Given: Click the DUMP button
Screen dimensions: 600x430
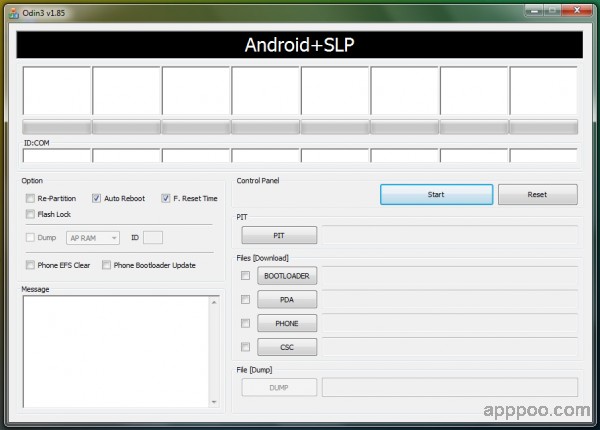Looking at the screenshot, I should (x=279, y=388).
